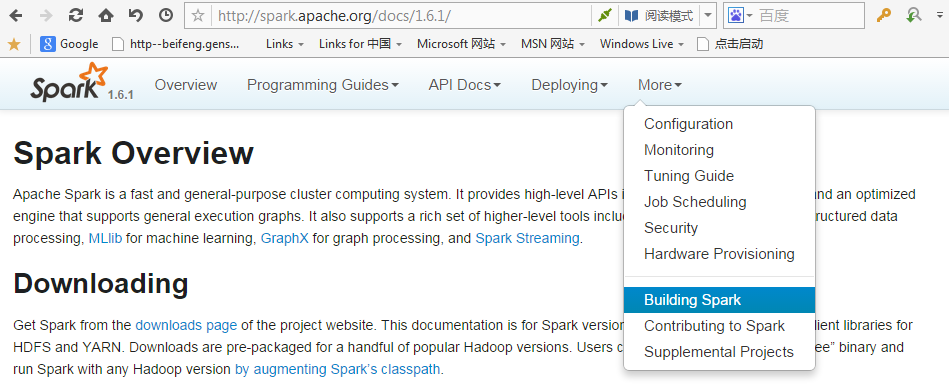Select Hardware Provisioning menu entry
The image size is (949, 384).
pos(720,254)
